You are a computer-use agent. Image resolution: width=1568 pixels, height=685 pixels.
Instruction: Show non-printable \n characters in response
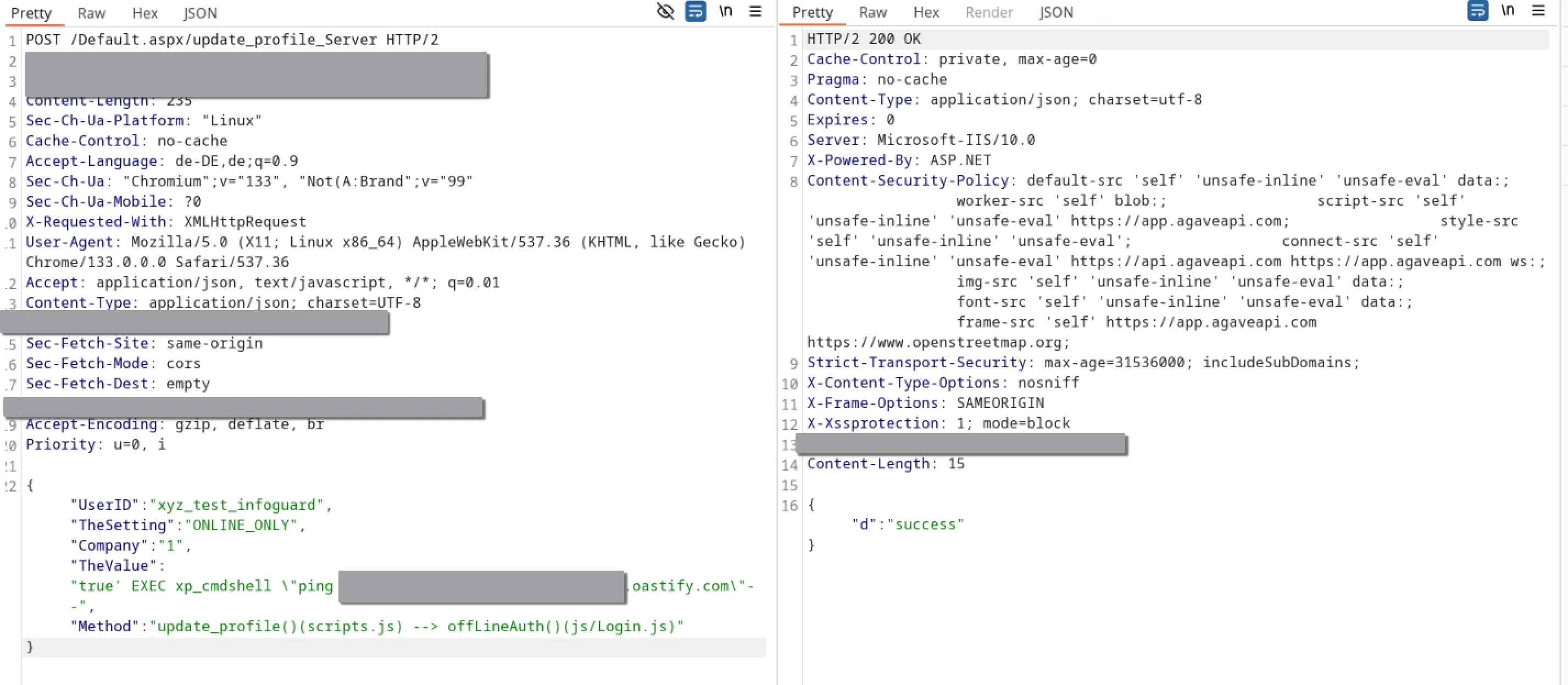1508,11
